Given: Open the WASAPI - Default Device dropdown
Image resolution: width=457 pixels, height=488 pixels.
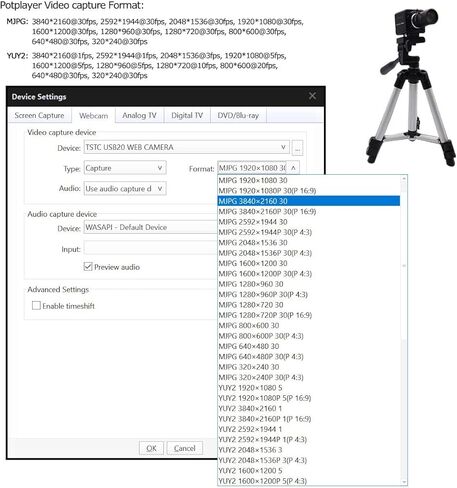Looking at the screenshot, I should (x=151, y=227).
